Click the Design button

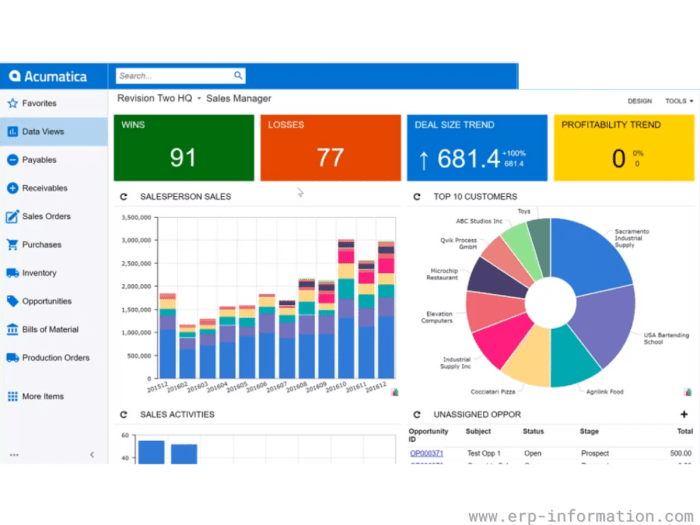(639, 101)
